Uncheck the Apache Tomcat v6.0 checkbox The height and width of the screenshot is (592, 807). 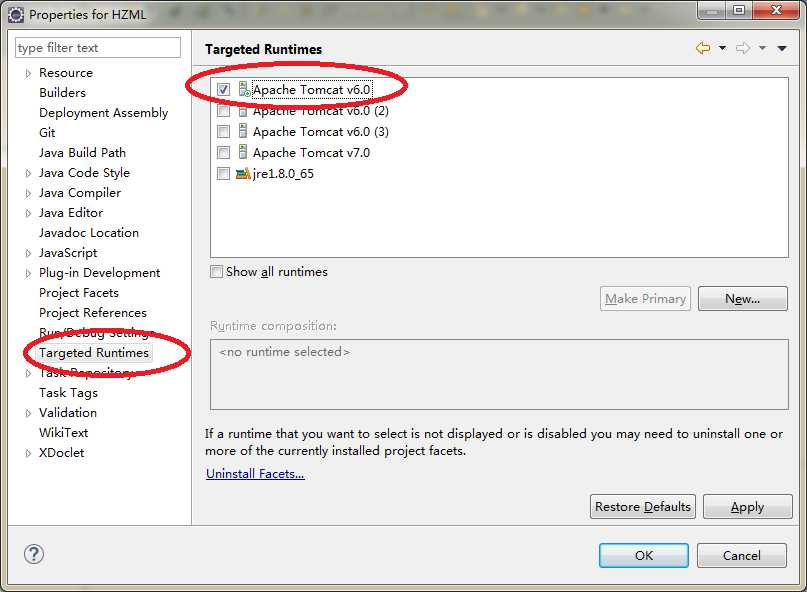[223, 90]
